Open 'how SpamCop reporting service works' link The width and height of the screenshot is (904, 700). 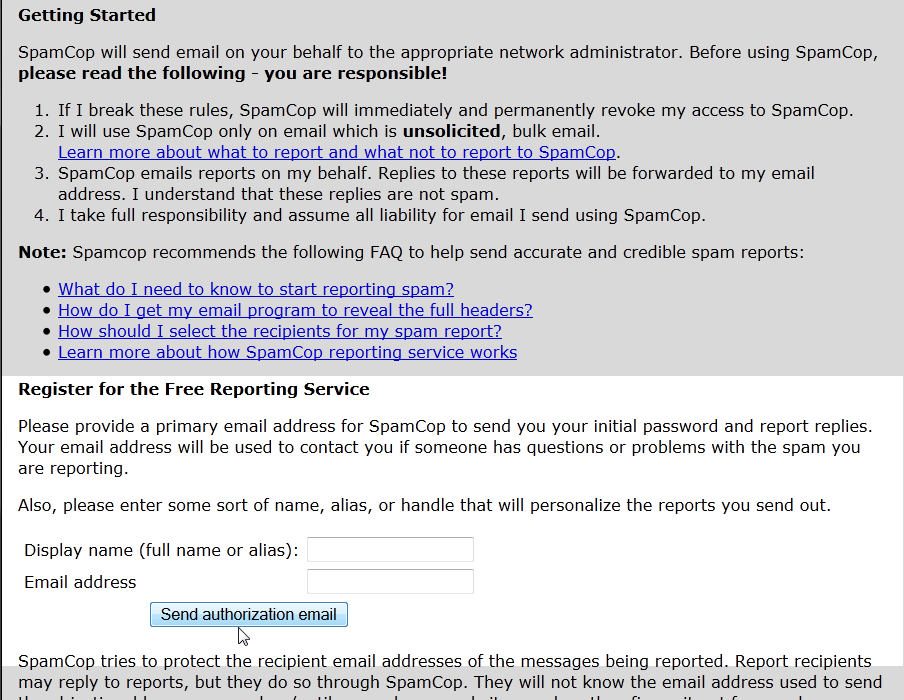click(287, 352)
